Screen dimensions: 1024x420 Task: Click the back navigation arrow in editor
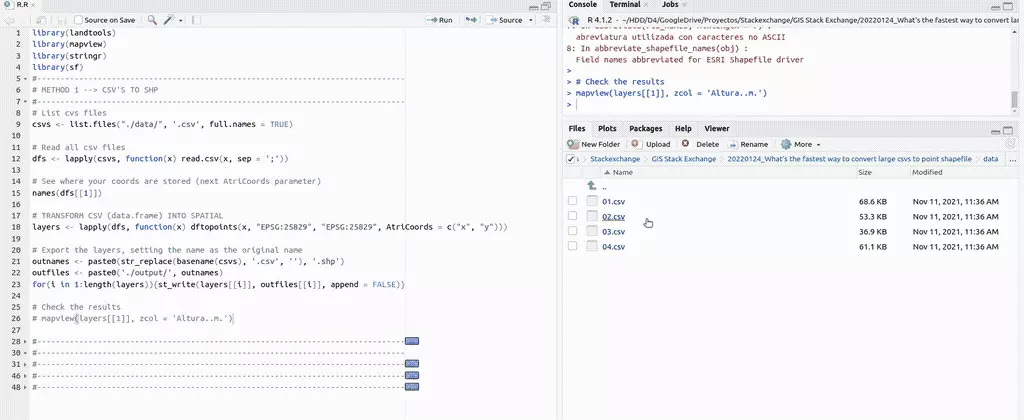(9, 20)
